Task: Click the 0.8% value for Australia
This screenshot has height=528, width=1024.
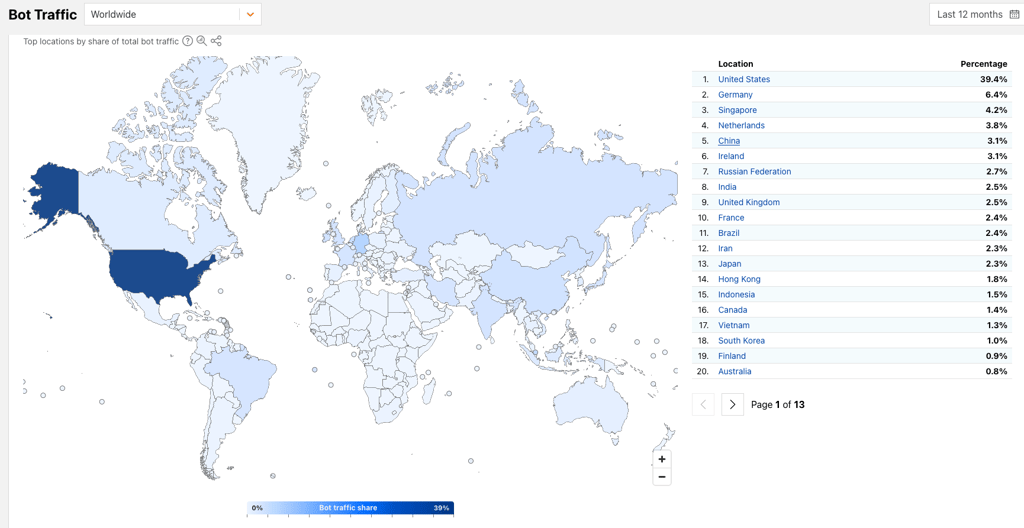Action: (x=995, y=371)
